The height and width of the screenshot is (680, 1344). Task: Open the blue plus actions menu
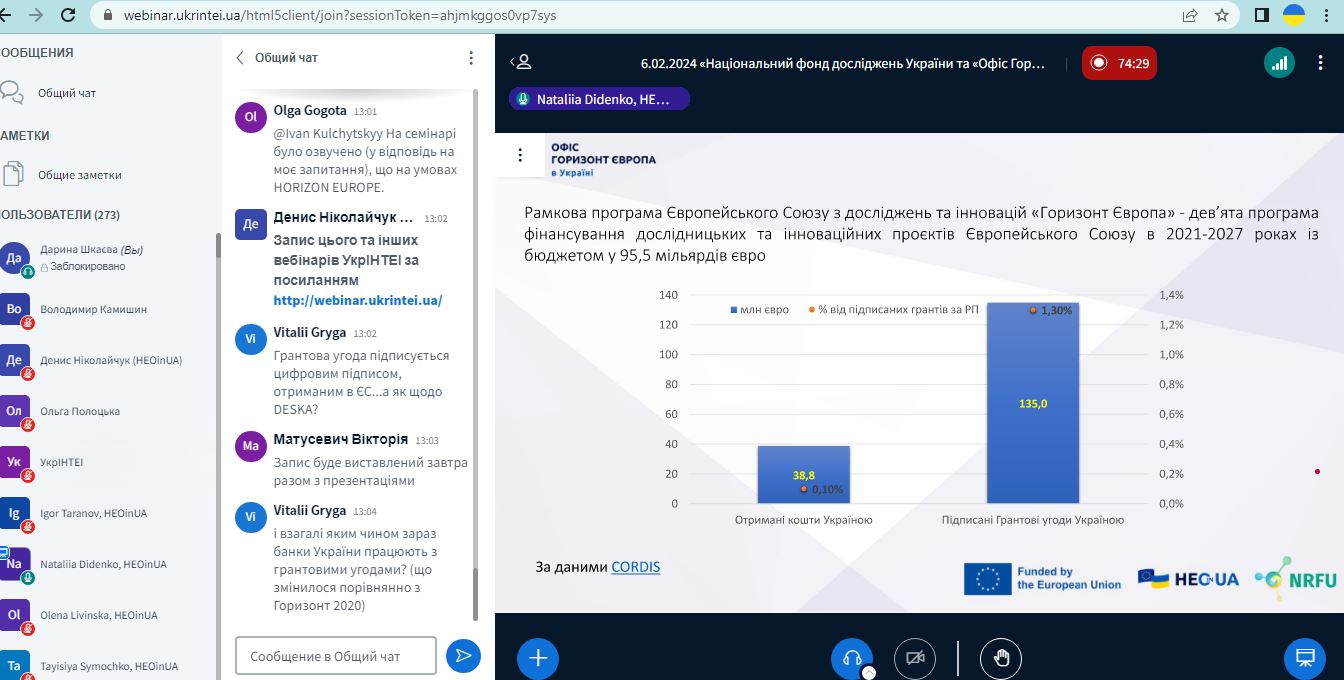pyautogui.click(x=538, y=657)
